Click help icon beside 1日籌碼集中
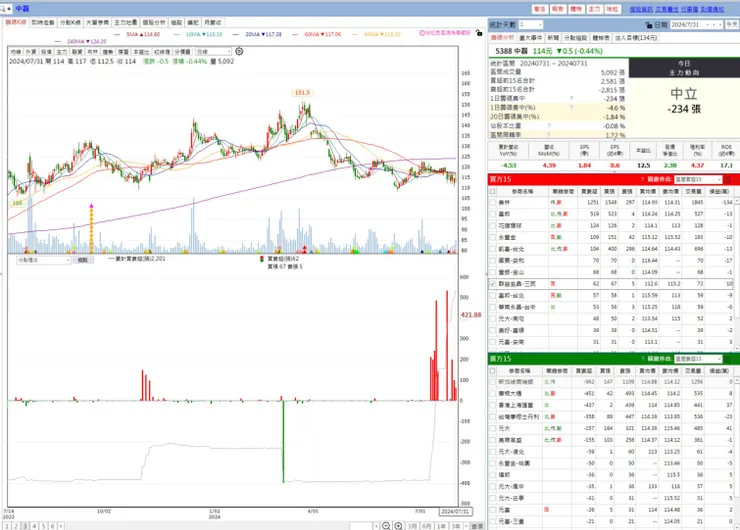 572,99
